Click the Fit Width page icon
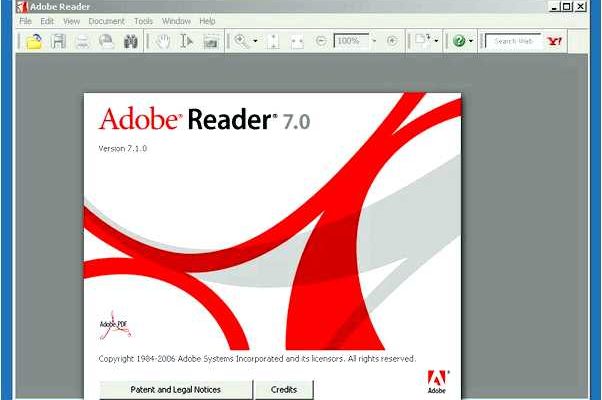 (297, 41)
